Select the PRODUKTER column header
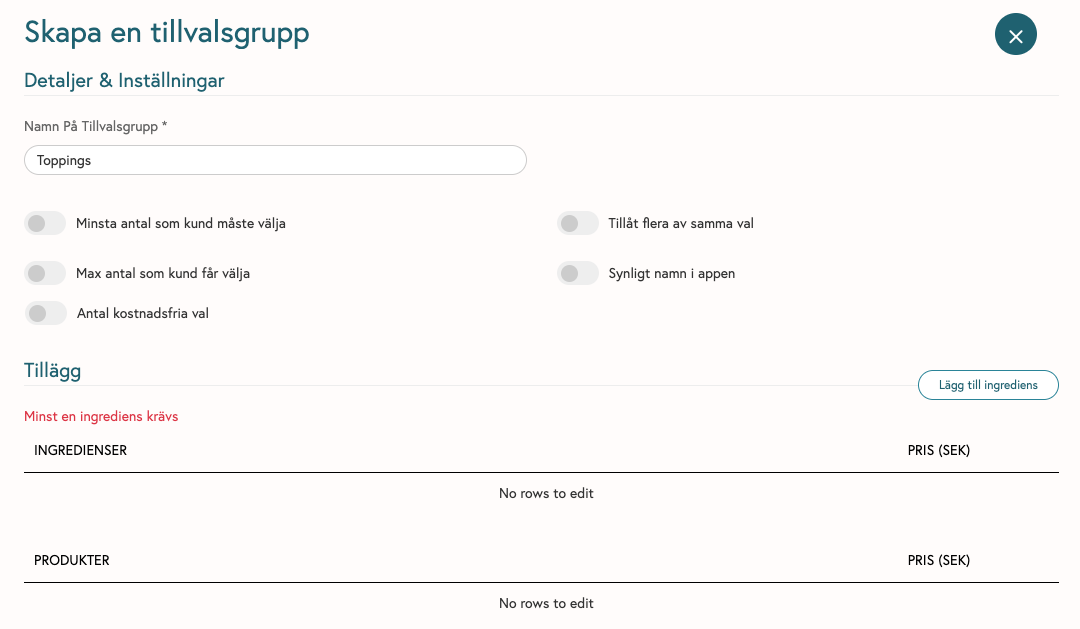 (72, 561)
